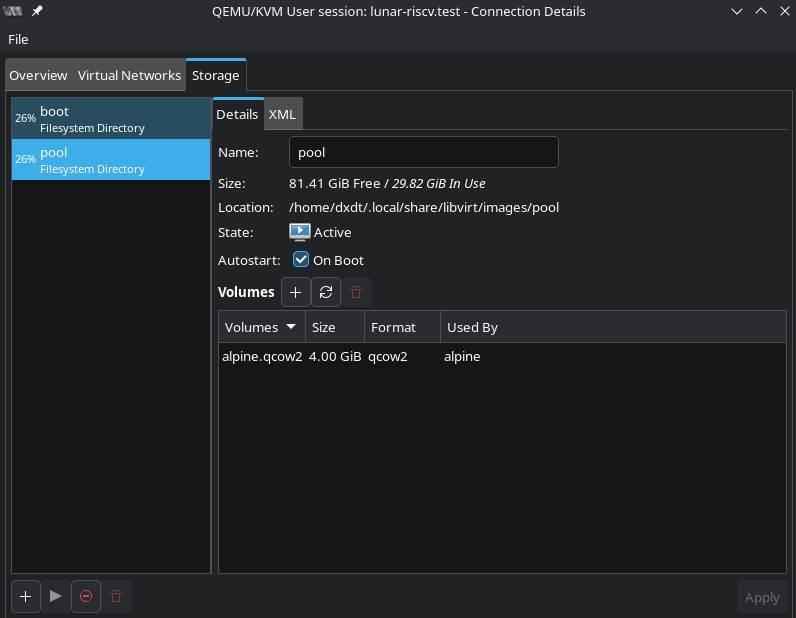Click the virt-manager window icon in titlebar
Image resolution: width=796 pixels, height=618 pixels.
pyautogui.click(x=13, y=11)
